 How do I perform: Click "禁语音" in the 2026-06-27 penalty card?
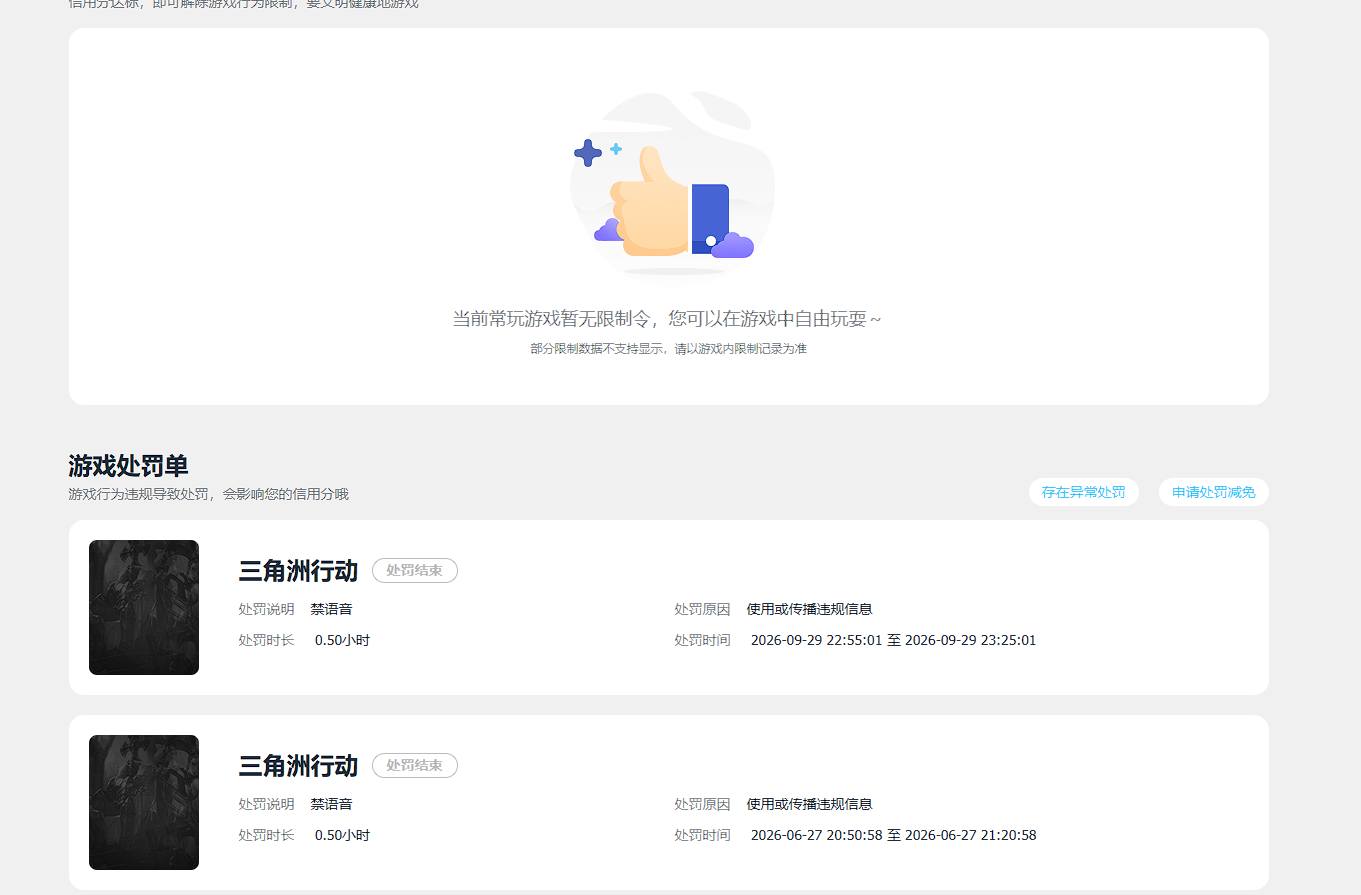tap(331, 804)
